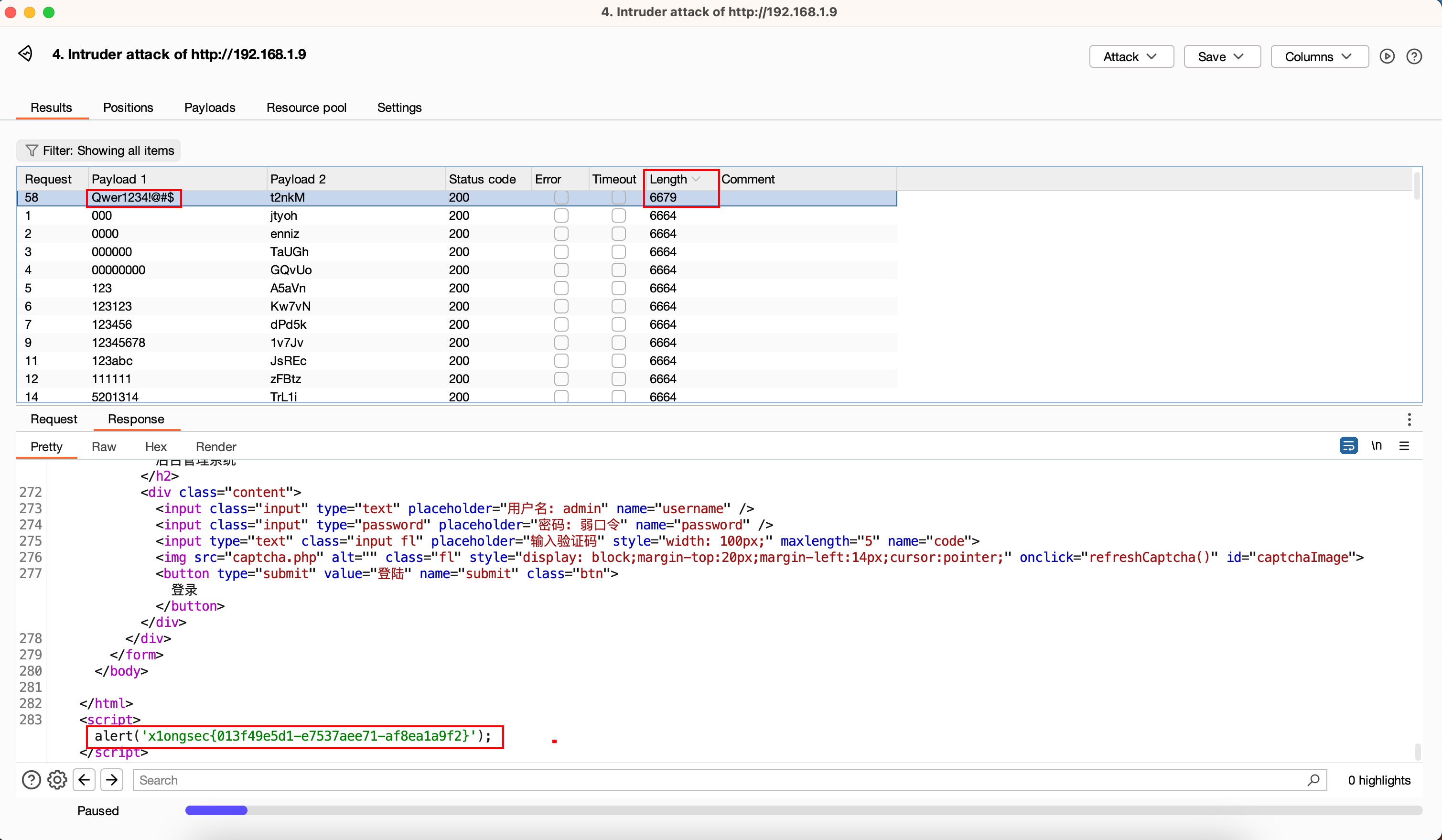
Task: Switch to the Request tab
Action: coord(54,419)
